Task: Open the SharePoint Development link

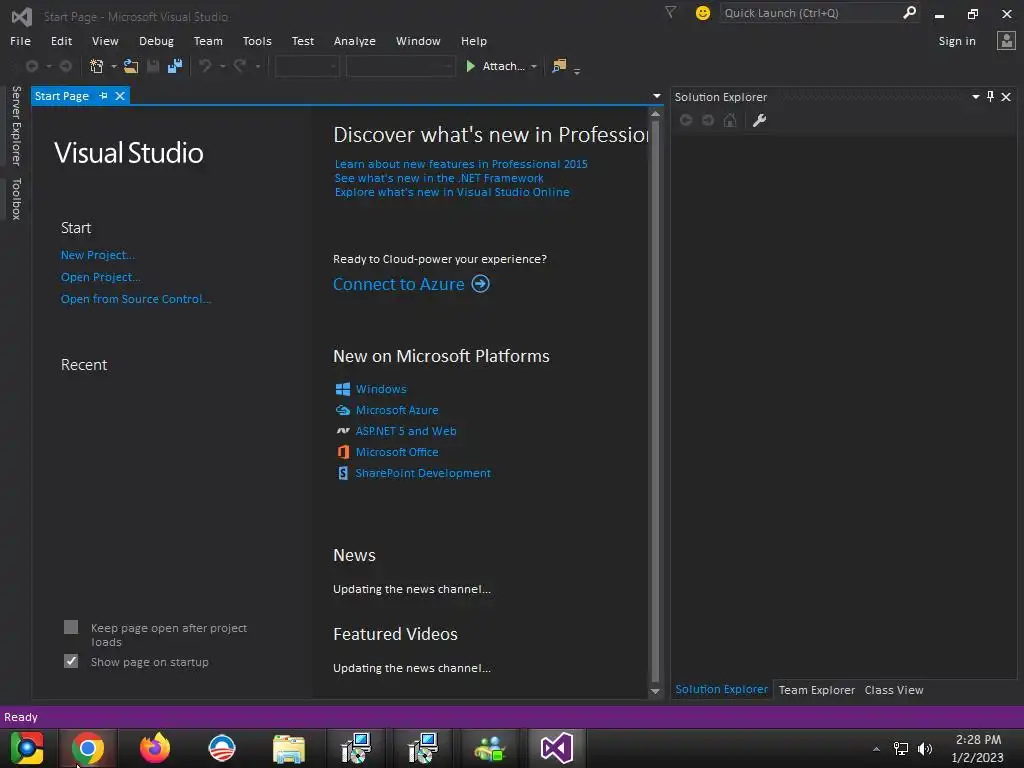Action: pos(423,473)
